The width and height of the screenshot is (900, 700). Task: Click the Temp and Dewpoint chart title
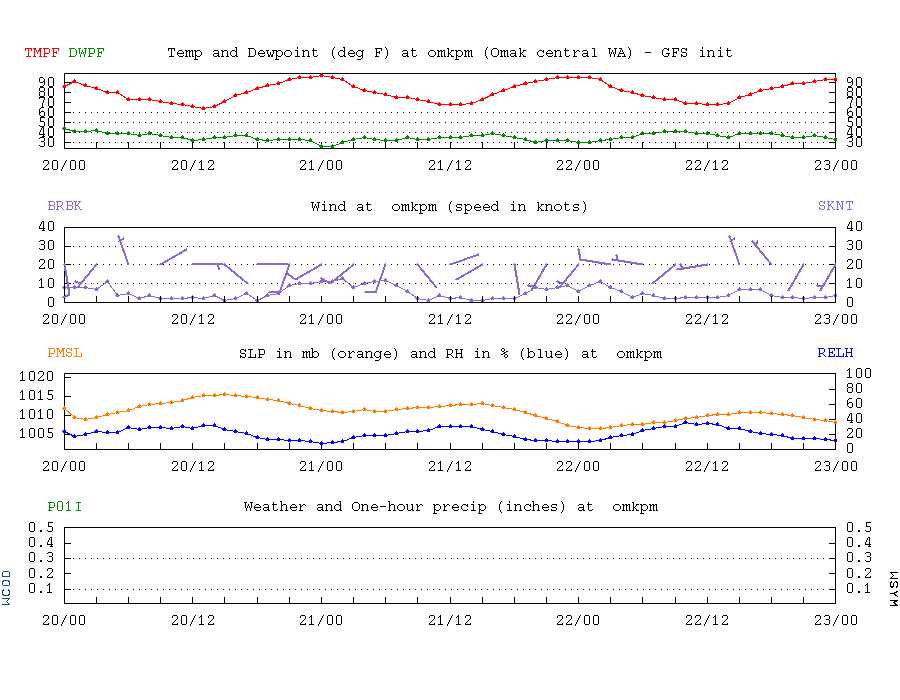pyautogui.click(x=450, y=53)
